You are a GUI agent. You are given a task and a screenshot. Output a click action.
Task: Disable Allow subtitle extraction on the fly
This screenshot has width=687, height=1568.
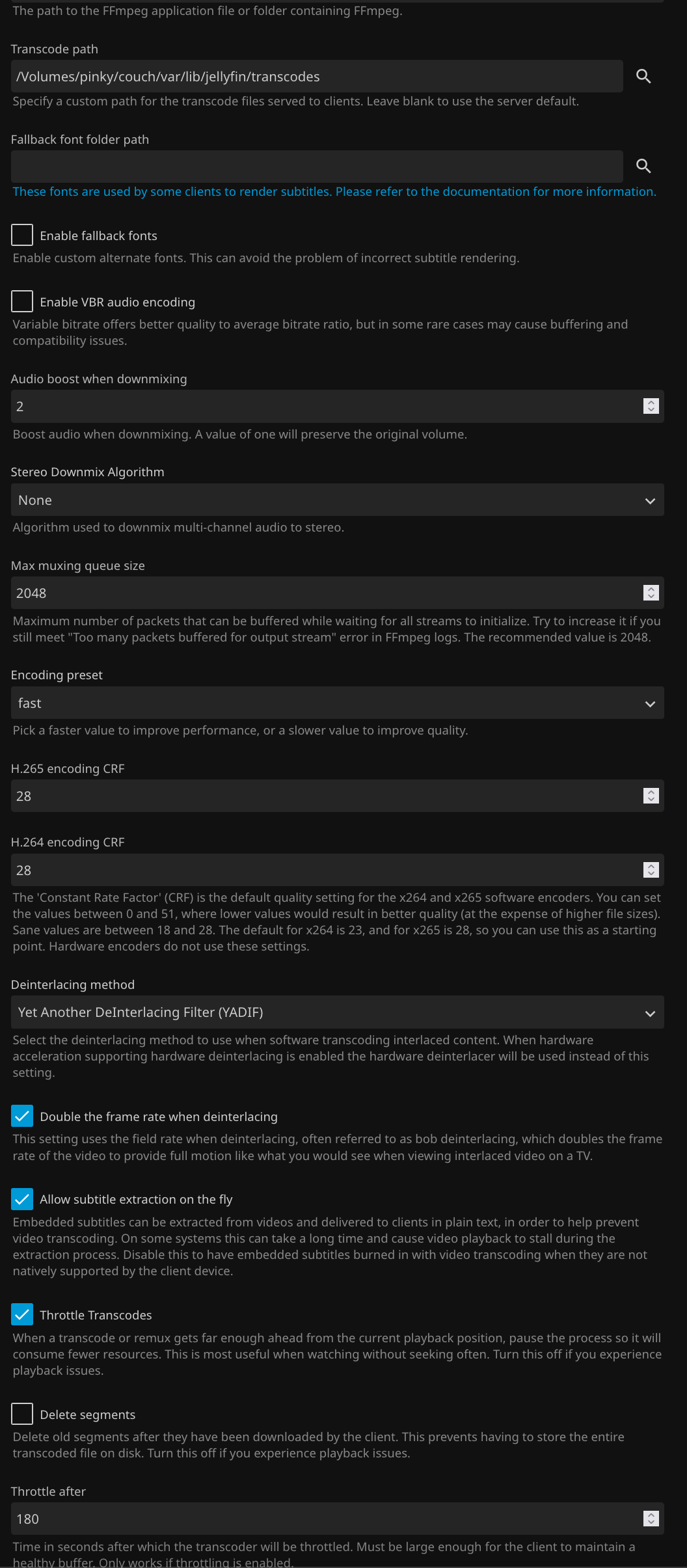22,1198
